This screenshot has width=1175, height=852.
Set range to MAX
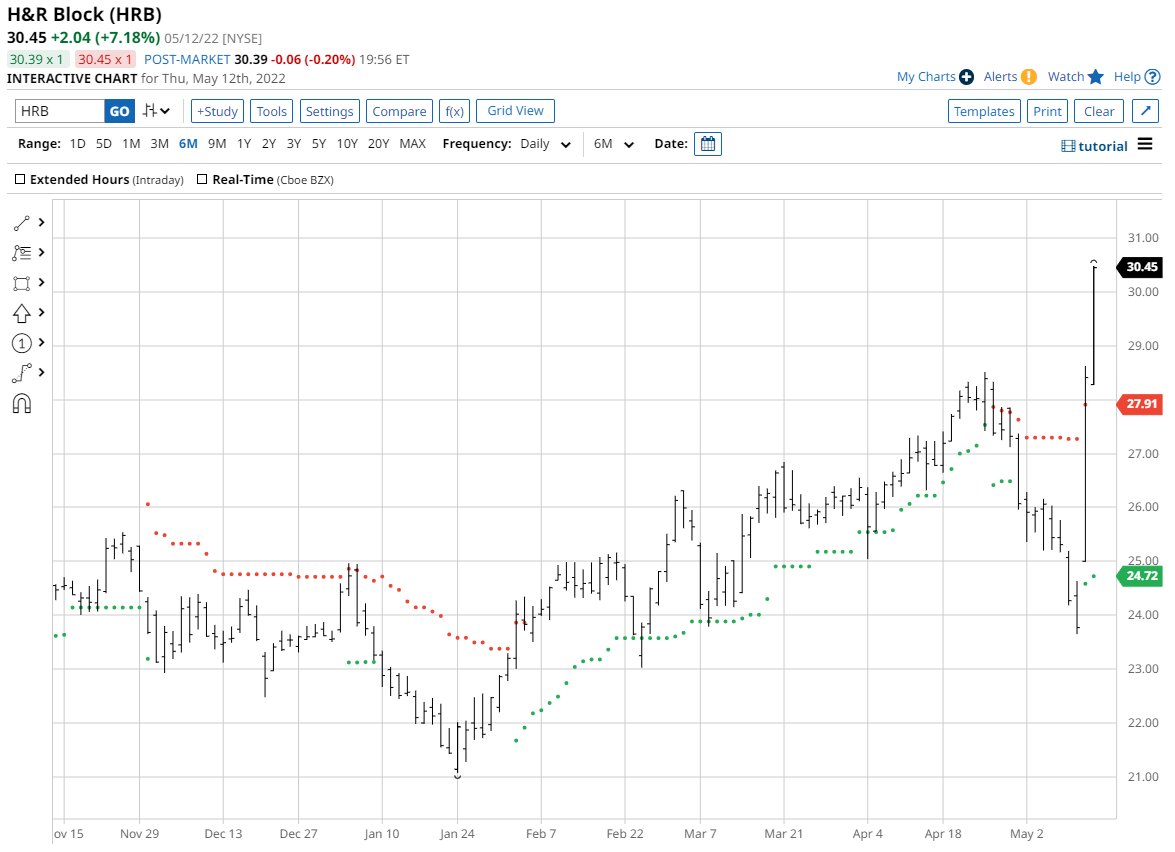[x=413, y=144]
